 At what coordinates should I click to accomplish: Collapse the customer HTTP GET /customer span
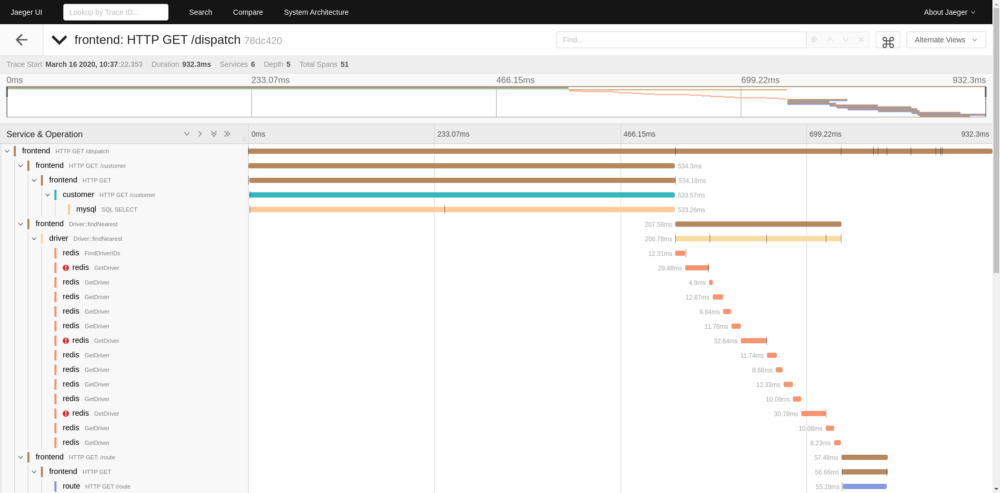pyautogui.click(x=47, y=195)
